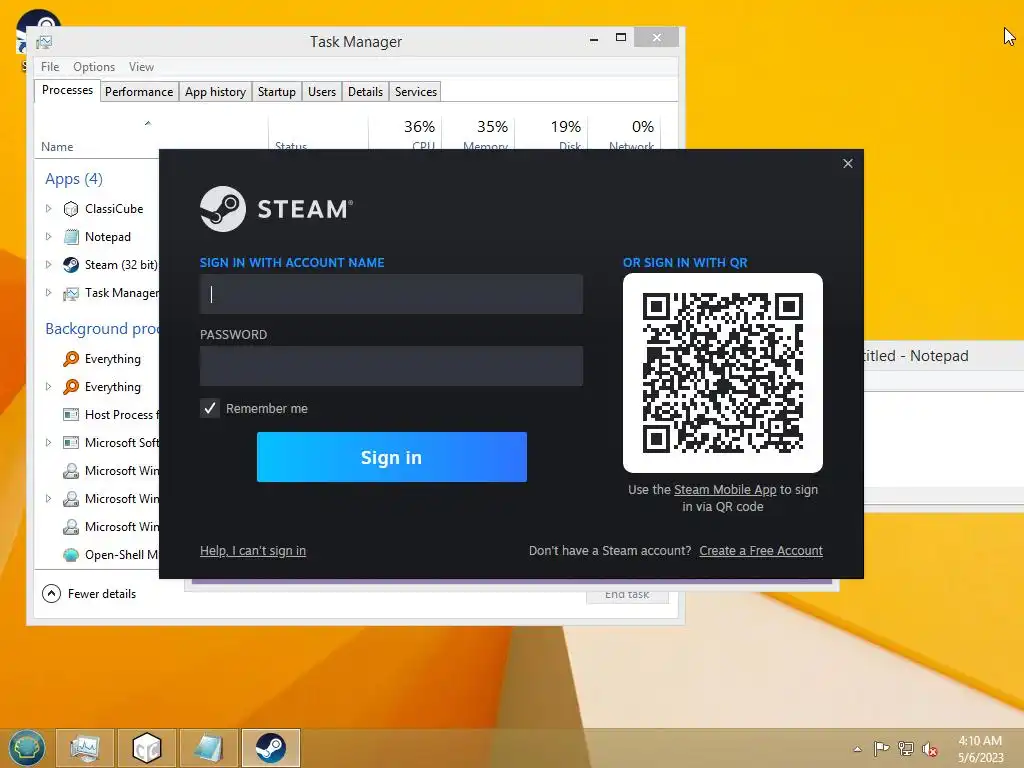Sort by the 19% Disk column
This screenshot has width=1024, height=768.
tap(551, 134)
